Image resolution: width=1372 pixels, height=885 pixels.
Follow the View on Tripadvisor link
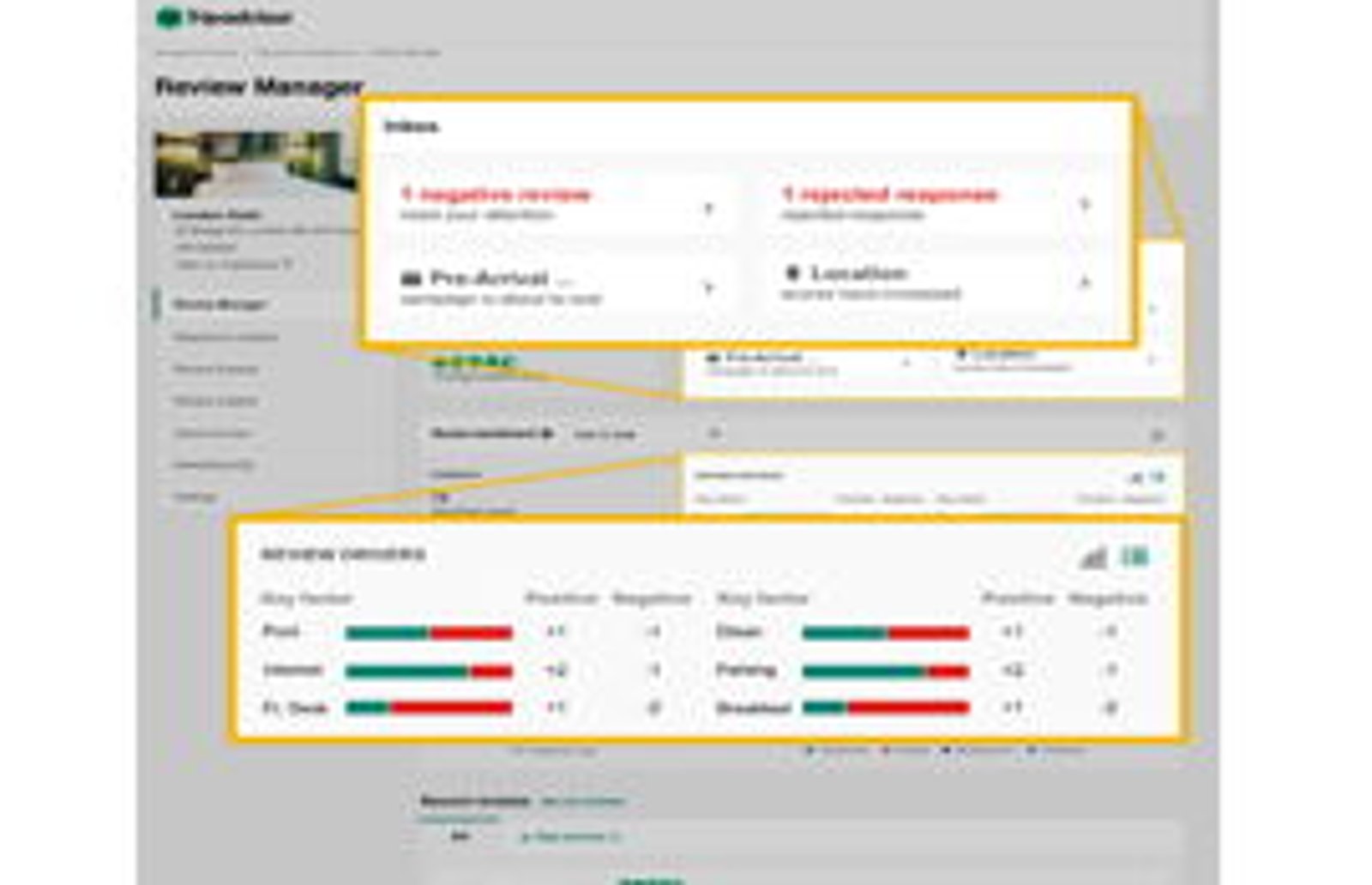point(234,265)
